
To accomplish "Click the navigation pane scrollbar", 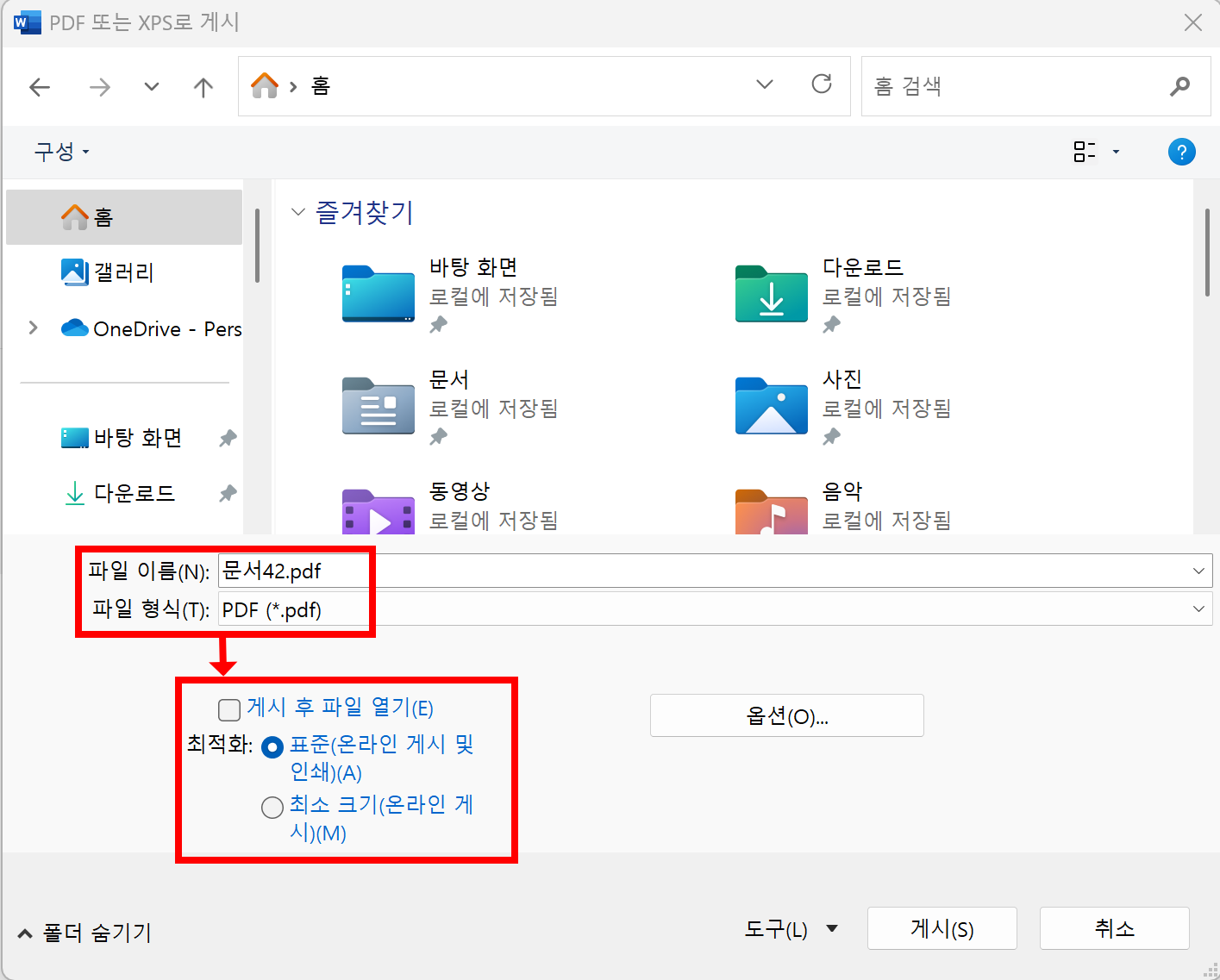I will (257, 245).
